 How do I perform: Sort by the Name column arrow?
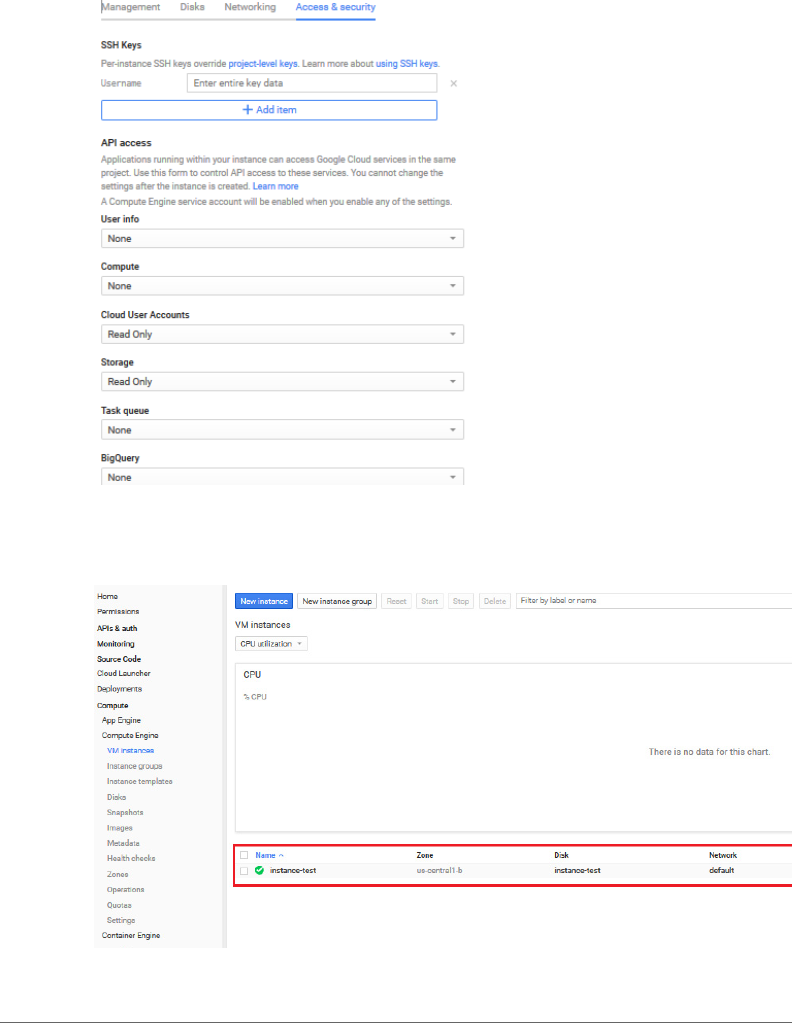pyautogui.click(x=281, y=856)
